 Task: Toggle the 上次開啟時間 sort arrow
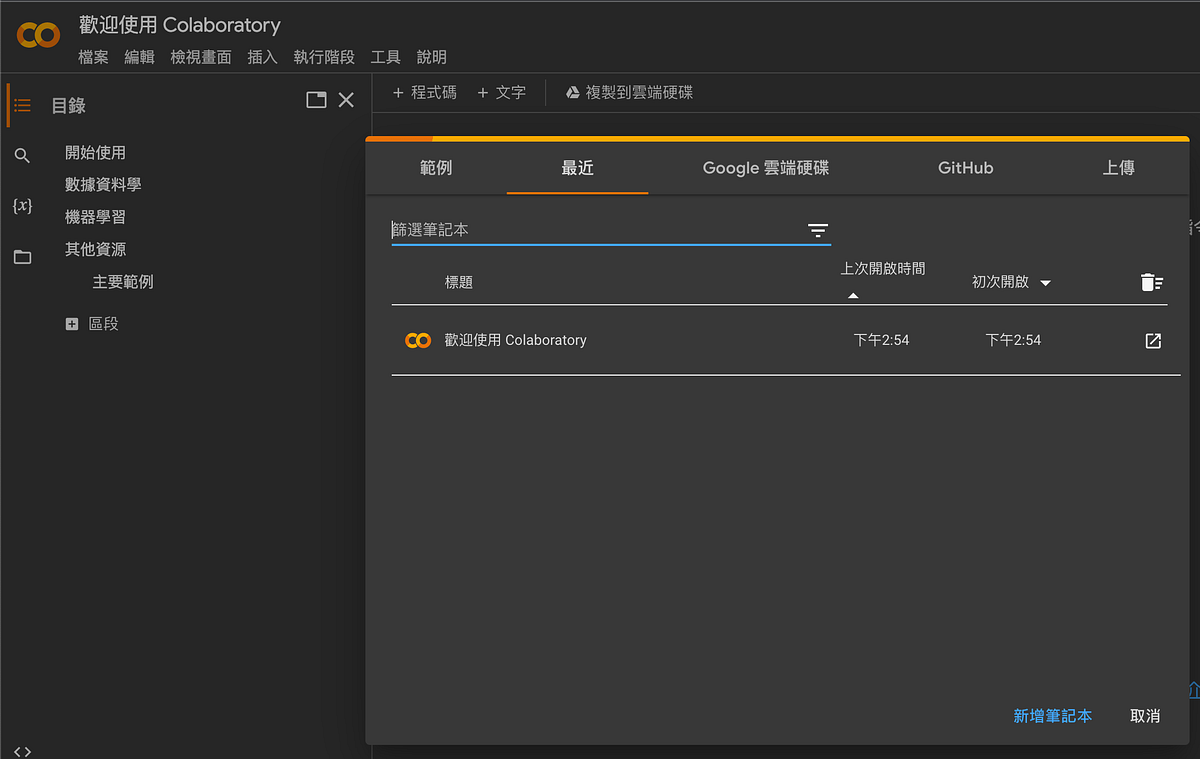(853, 295)
